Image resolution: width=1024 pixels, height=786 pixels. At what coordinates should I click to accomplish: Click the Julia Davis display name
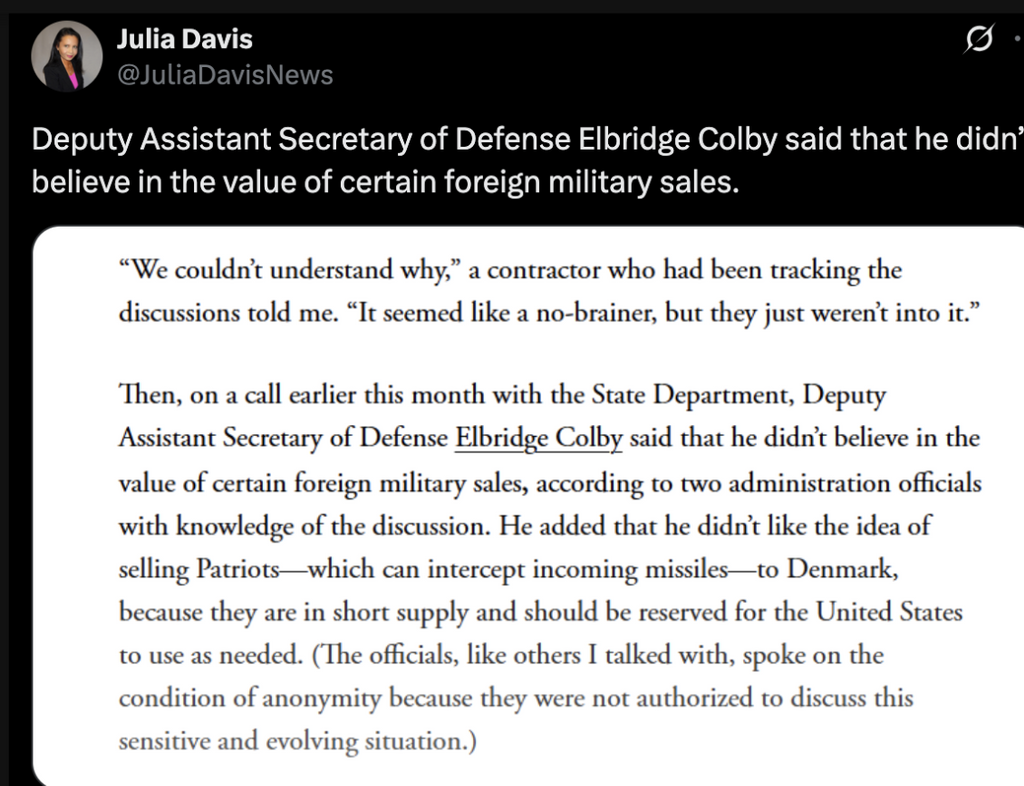(x=184, y=39)
